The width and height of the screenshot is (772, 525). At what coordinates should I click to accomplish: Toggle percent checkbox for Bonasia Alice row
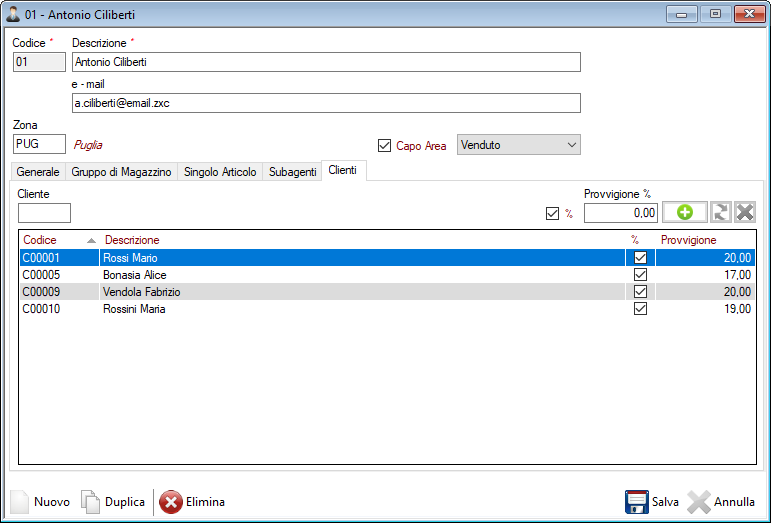tap(640, 275)
